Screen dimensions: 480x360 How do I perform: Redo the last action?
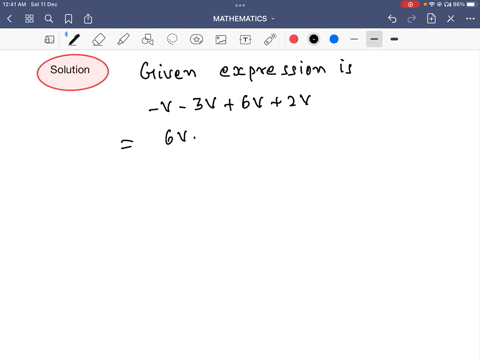coord(412,19)
